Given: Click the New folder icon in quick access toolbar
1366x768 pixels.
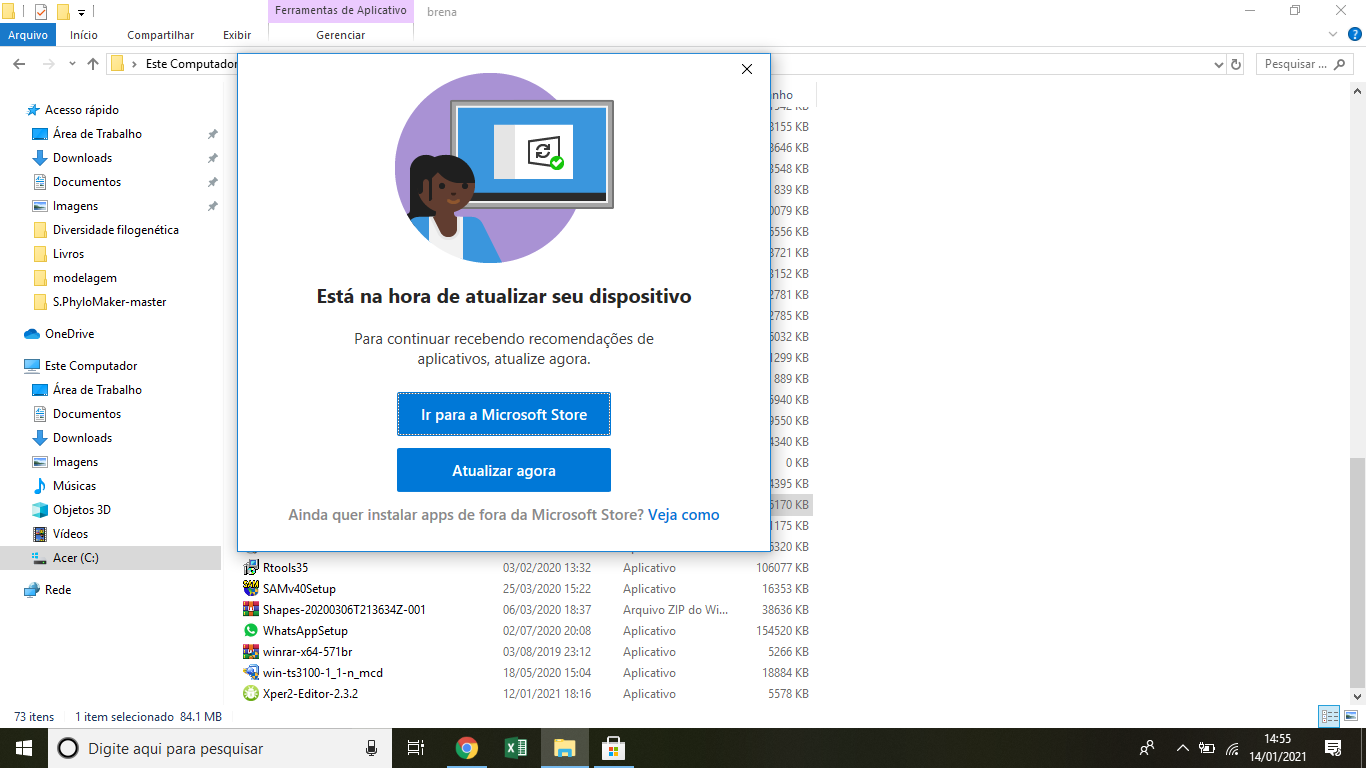Looking at the screenshot, I should (x=63, y=12).
